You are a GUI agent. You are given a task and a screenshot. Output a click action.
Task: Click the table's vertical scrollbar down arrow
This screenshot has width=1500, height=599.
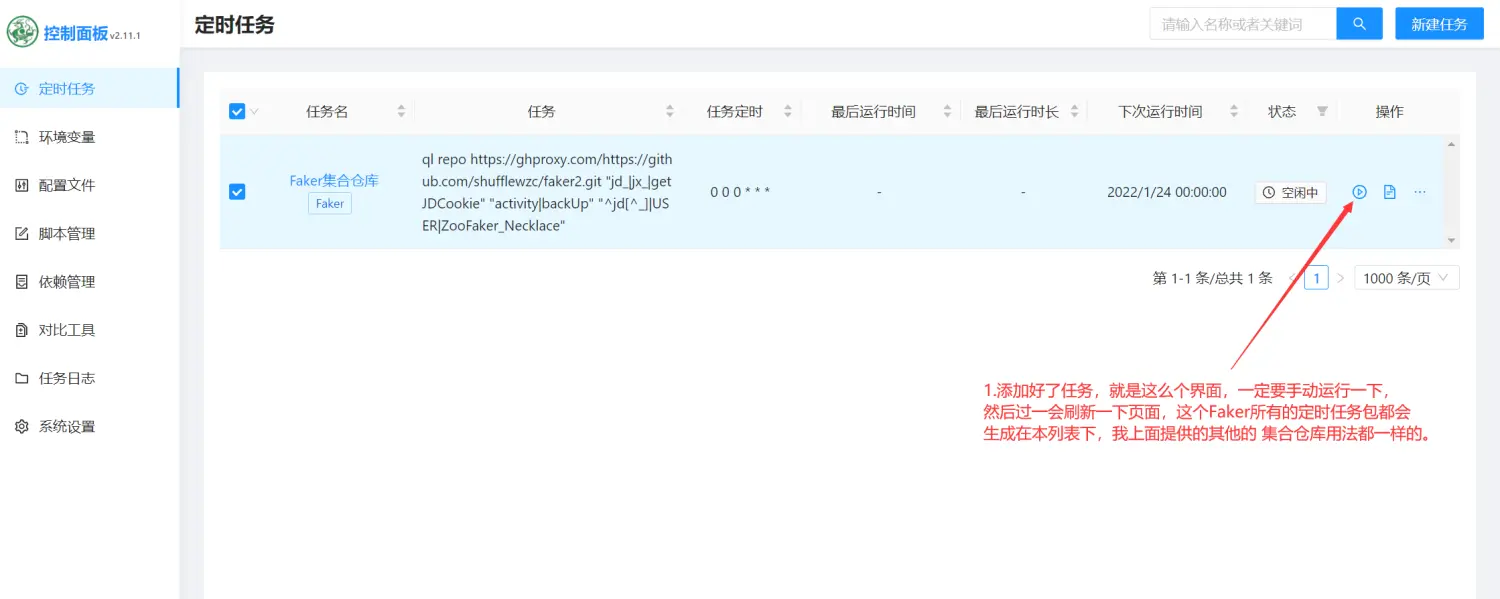click(x=1452, y=241)
